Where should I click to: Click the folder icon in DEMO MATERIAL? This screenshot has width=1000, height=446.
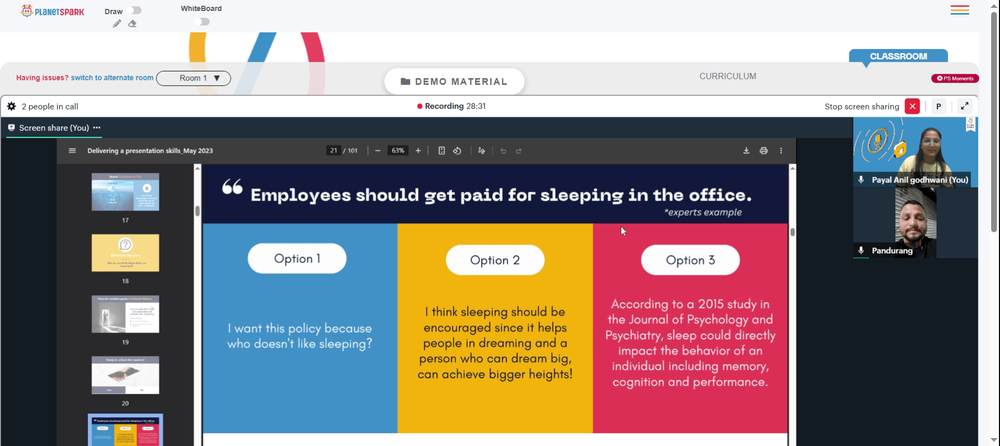point(405,82)
